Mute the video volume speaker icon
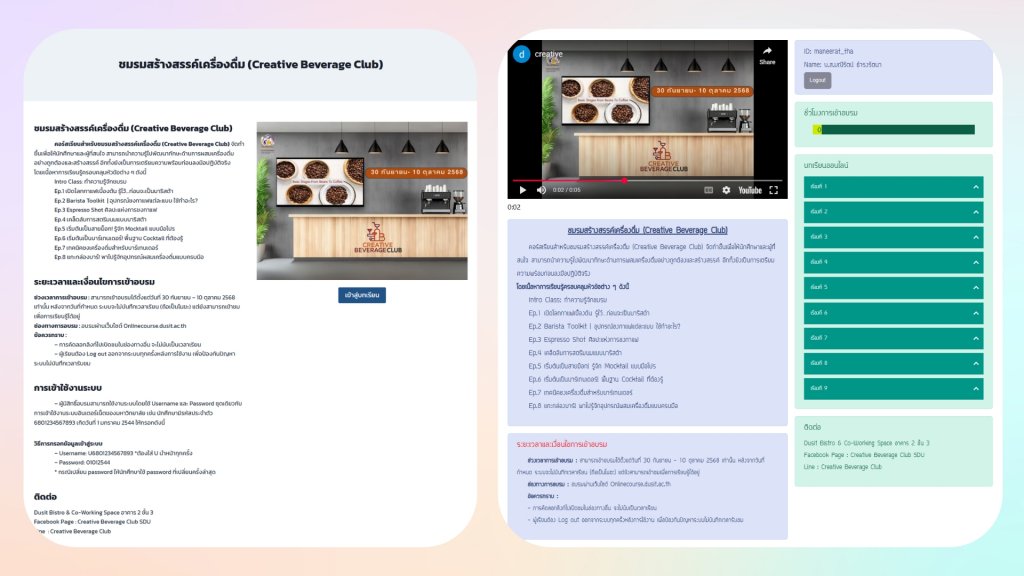1024x576 pixels. (541, 189)
